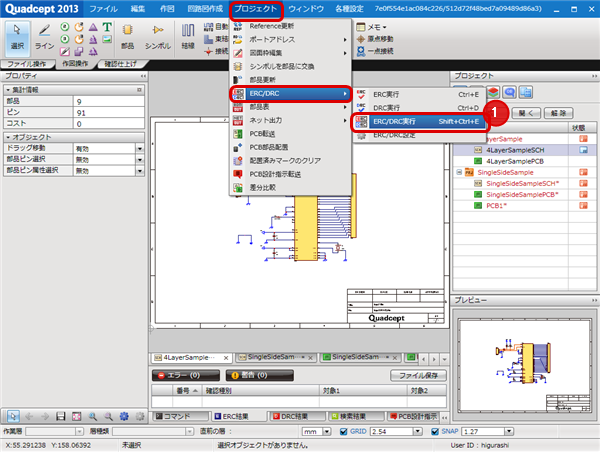
Task: Open the 各種設定 menu
Action: click(349, 9)
